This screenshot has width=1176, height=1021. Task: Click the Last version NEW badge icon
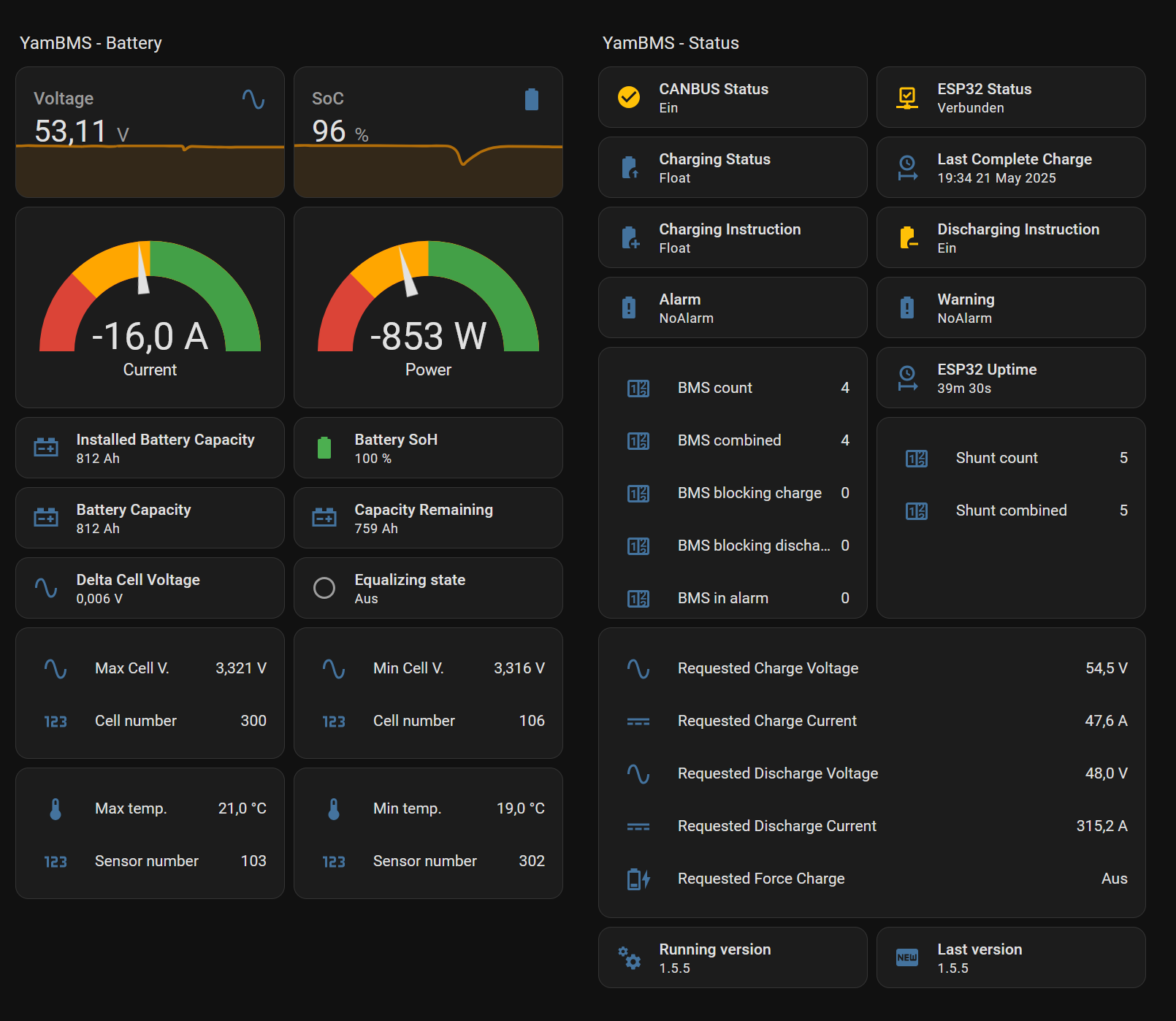[x=906, y=957]
